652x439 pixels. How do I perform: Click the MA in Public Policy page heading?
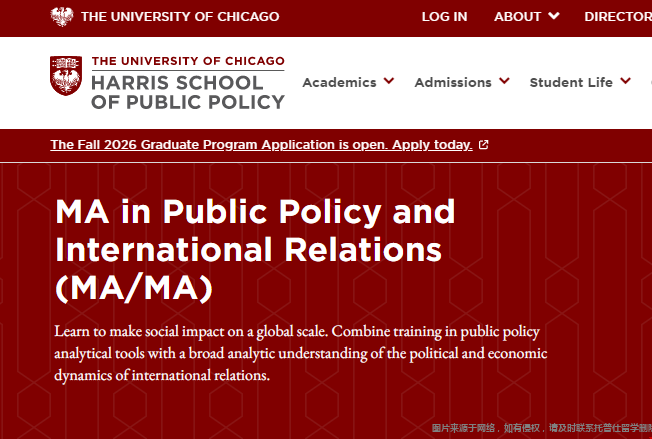255,249
